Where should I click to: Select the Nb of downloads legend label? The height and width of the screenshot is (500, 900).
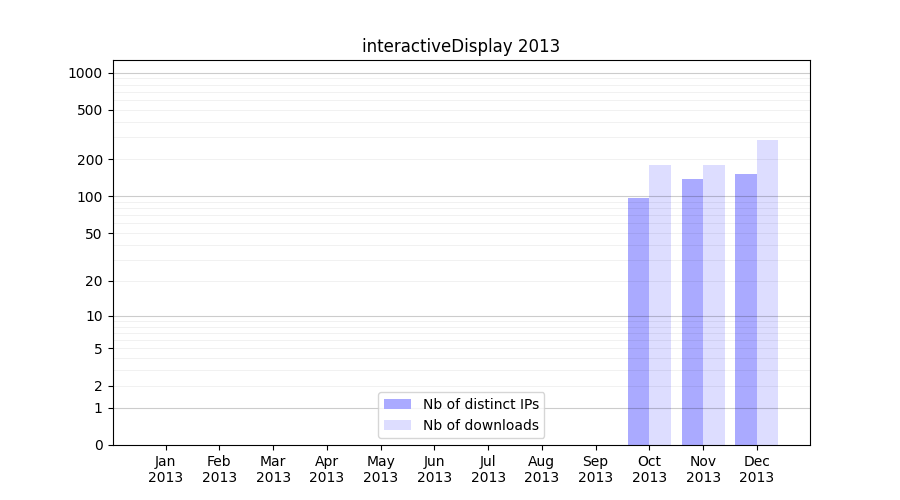[481, 425]
